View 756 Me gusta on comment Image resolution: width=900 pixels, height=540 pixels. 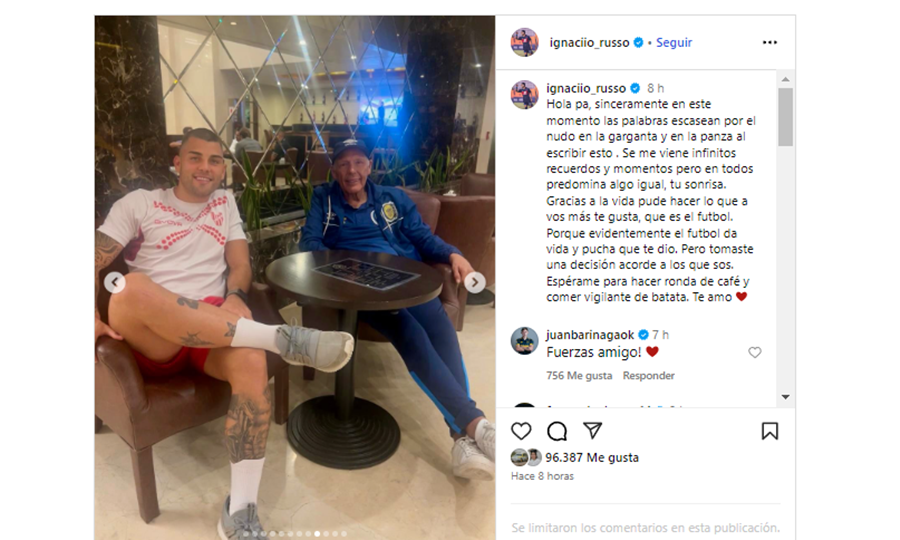click(x=579, y=375)
